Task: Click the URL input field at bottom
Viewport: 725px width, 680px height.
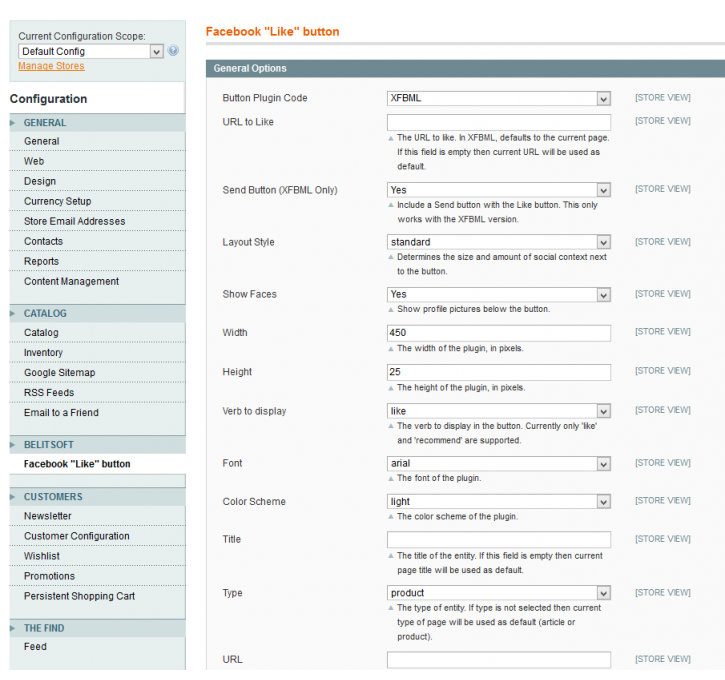Action: pos(498,660)
